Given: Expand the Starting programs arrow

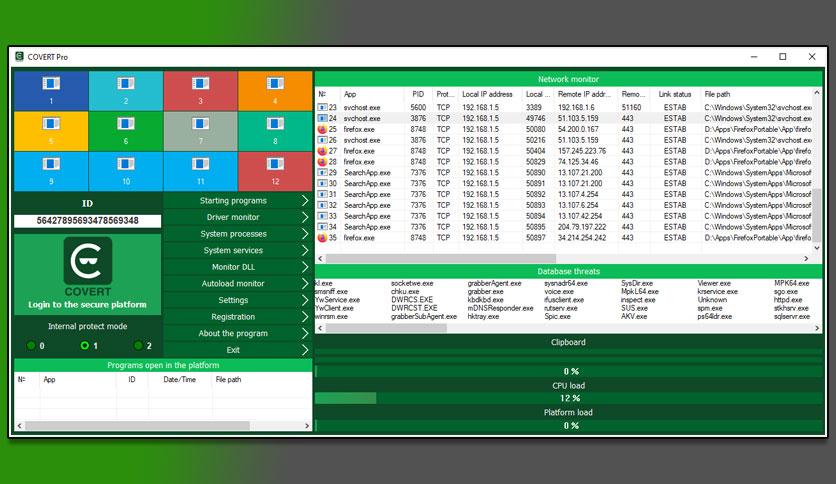Looking at the screenshot, I should click(305, 200).
